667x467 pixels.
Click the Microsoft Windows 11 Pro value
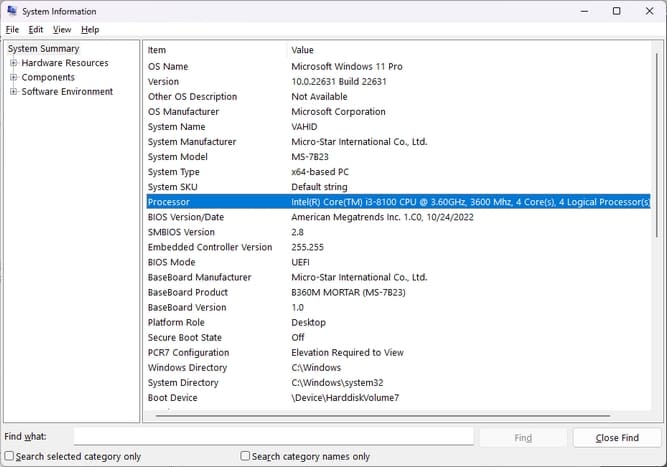[347, 66]
